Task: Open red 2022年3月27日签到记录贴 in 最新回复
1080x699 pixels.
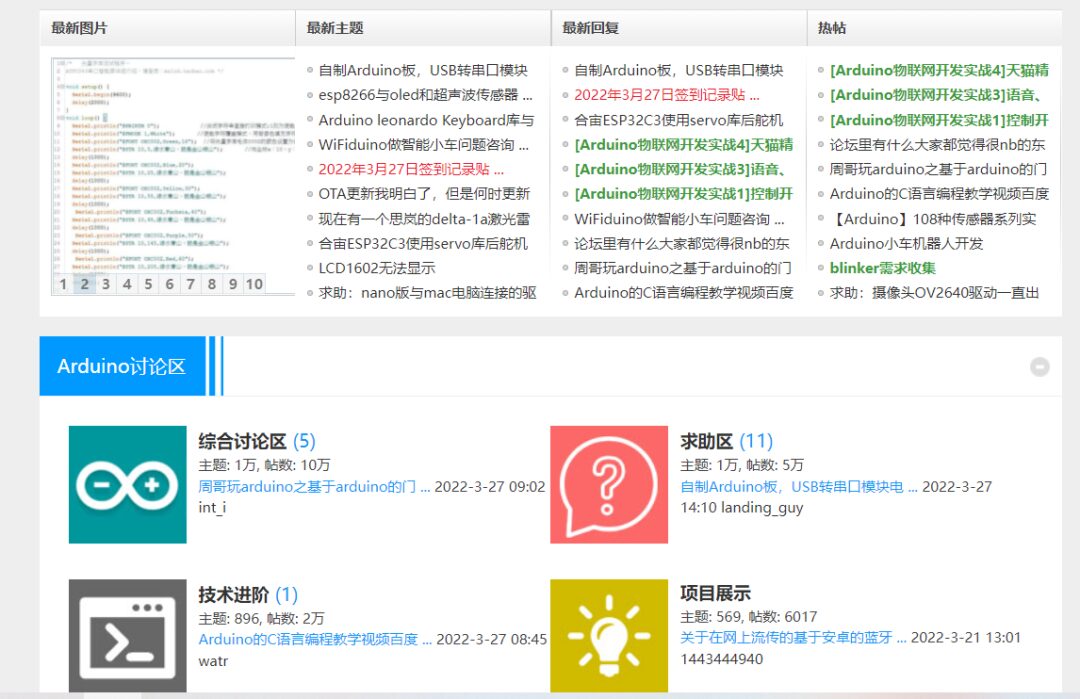Action: 666,95
